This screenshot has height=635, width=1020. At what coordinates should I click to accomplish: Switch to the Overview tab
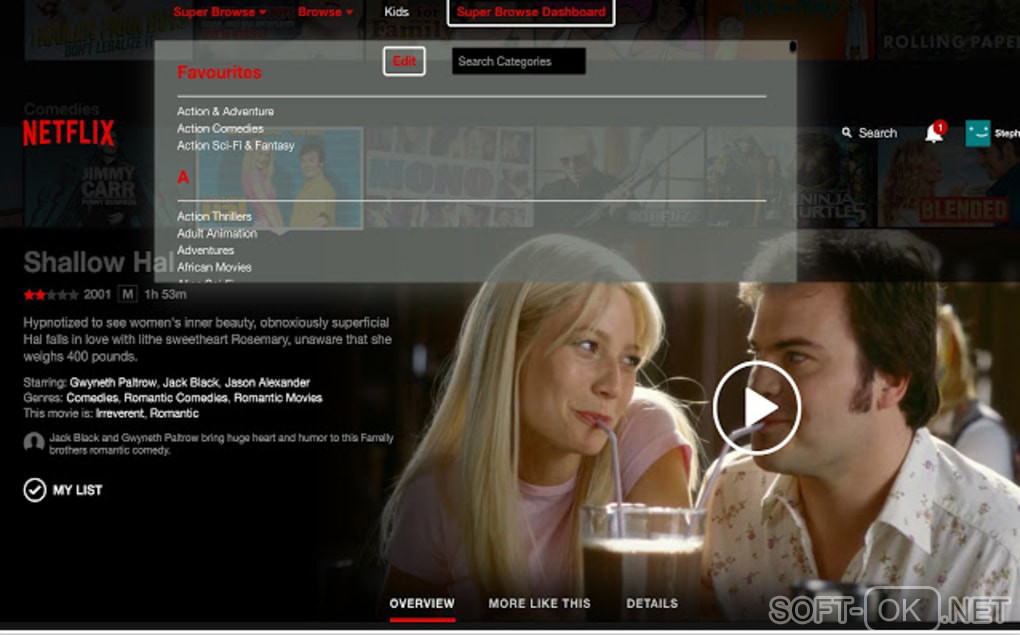[x=422, y=603]
